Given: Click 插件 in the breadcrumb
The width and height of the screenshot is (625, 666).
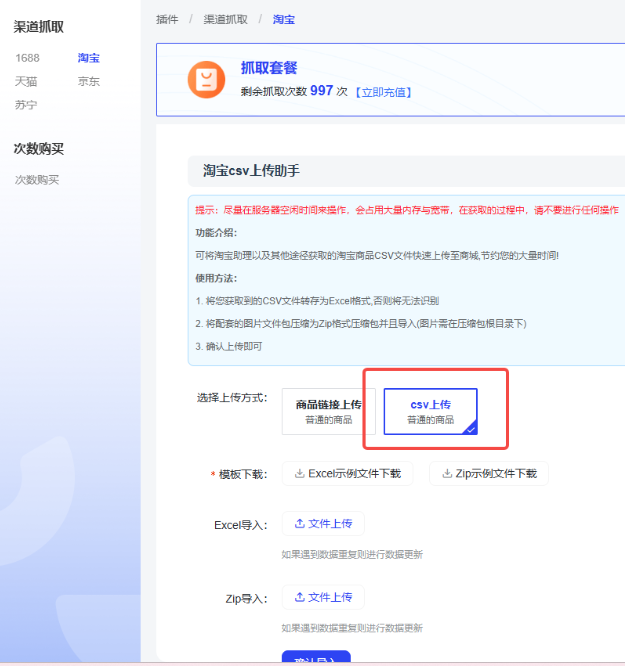Looking at the screenshot, I should pyautogui.click(x=167, y=19).
